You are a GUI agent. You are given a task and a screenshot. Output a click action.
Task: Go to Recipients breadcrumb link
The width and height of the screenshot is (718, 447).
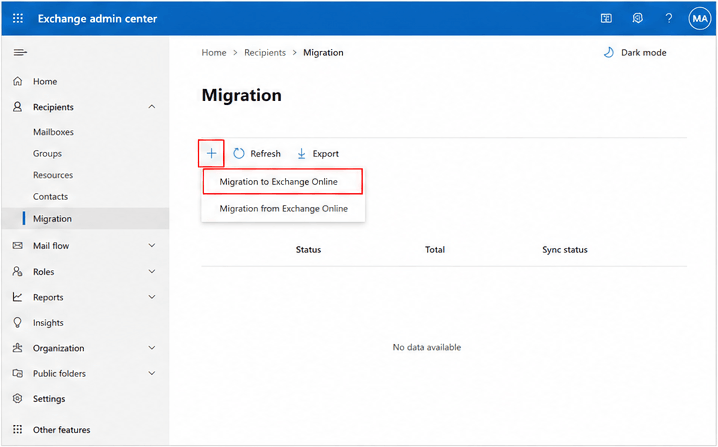point(265,53)
